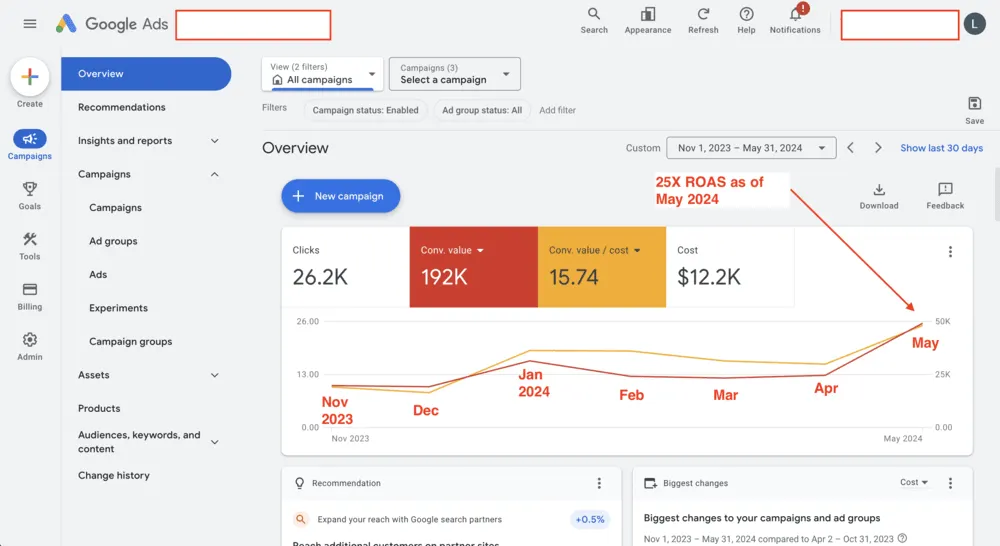Open Ads page

click(x=98, y=275)
